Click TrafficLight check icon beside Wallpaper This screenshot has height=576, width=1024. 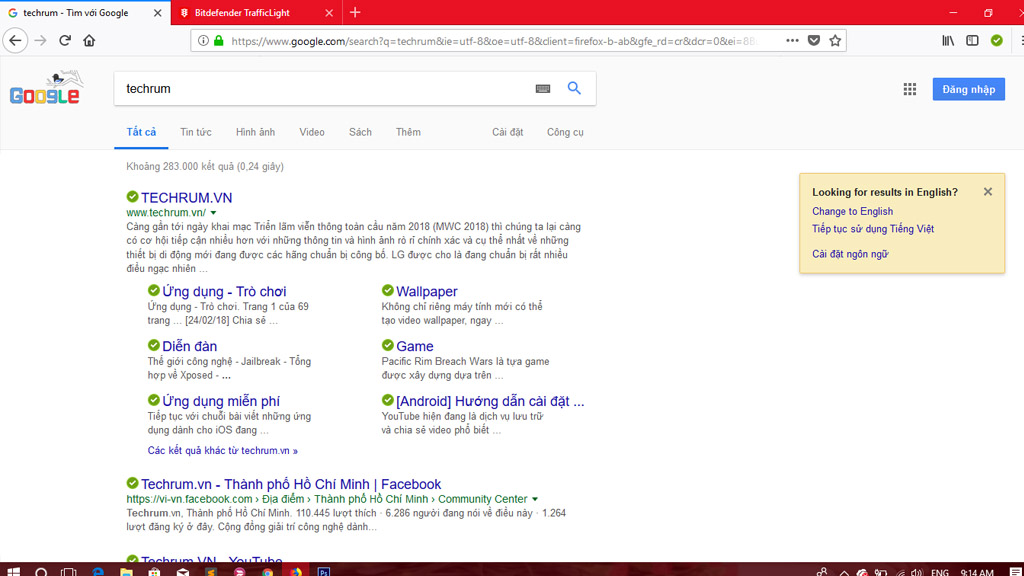(388, 290)
